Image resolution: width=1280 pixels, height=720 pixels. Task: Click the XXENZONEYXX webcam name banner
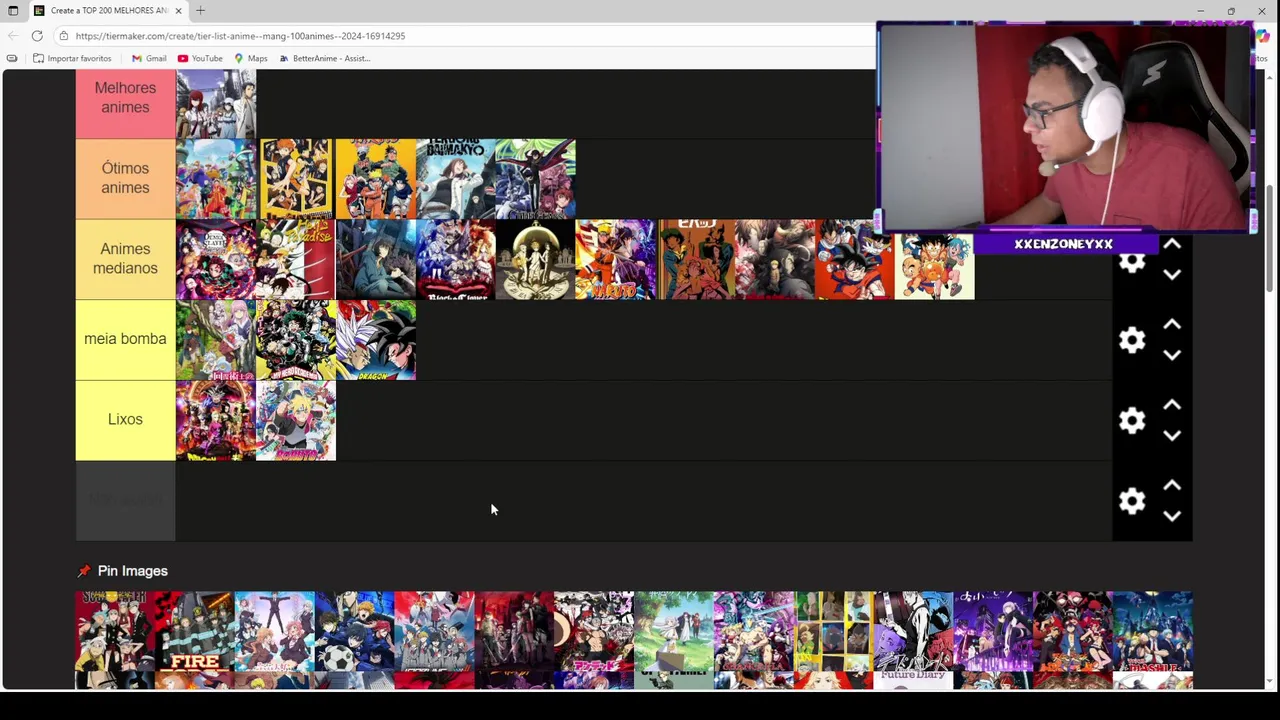point(1063,244)
